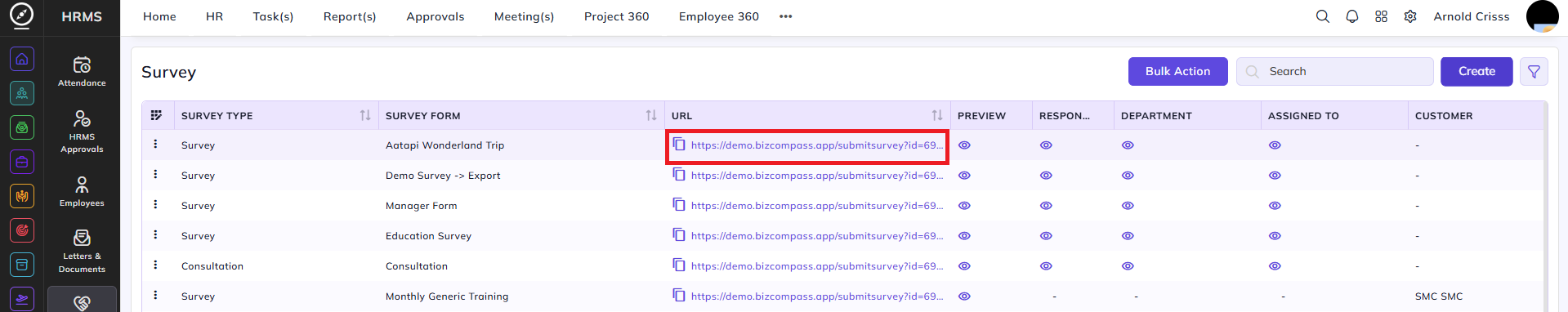Preview the Demo Survey -> Export form

tap(964, 176)
